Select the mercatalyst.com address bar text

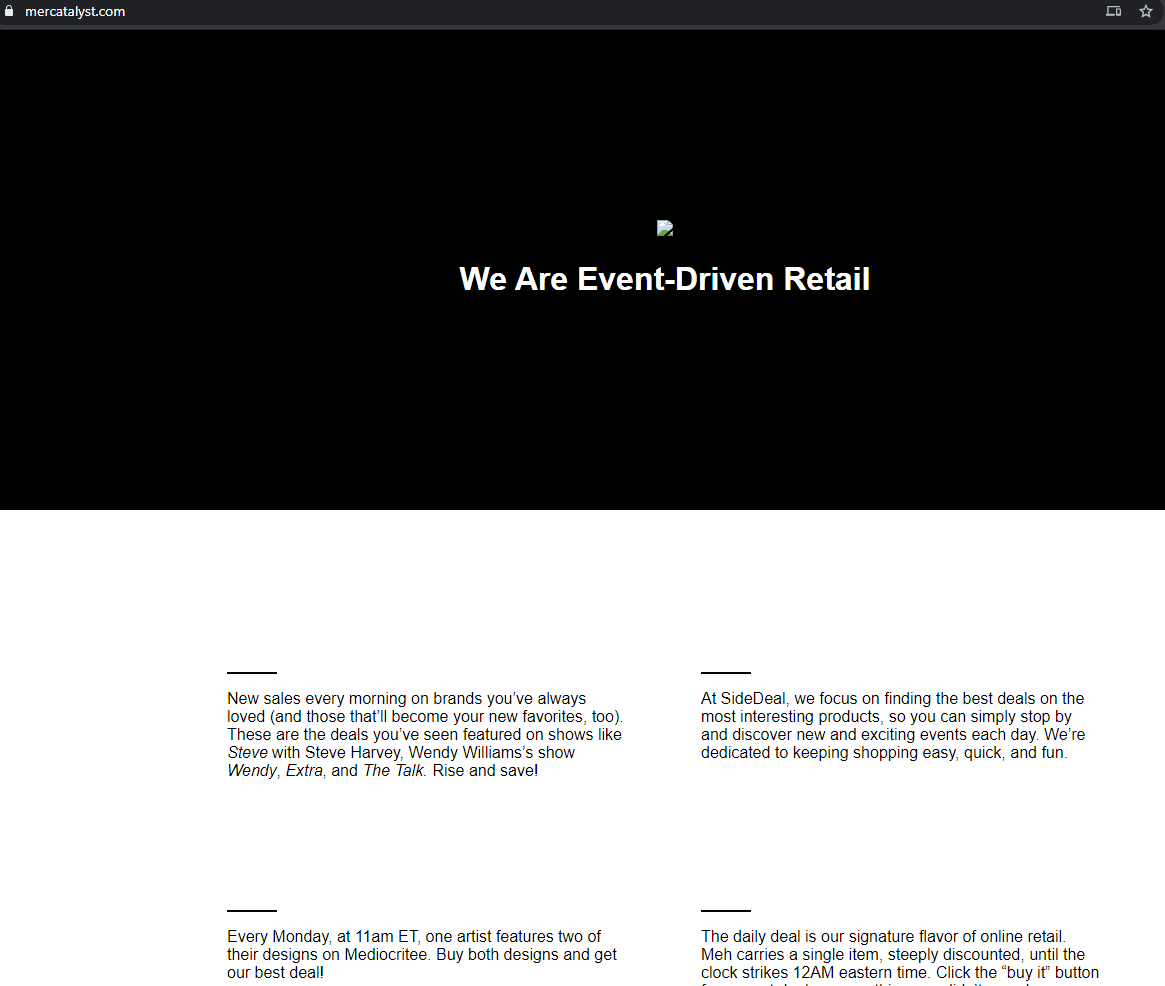pyautogui.click(x=75, y=12)
